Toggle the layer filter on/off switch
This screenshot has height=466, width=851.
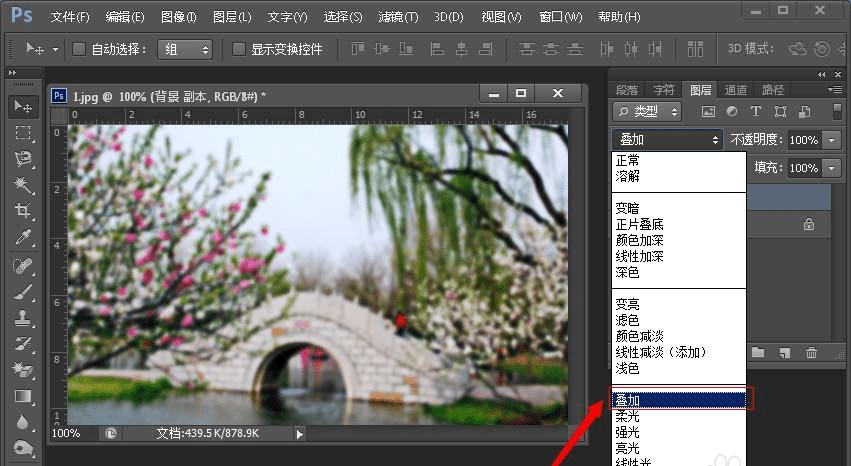pyautogui.click(x=837, y=111)
